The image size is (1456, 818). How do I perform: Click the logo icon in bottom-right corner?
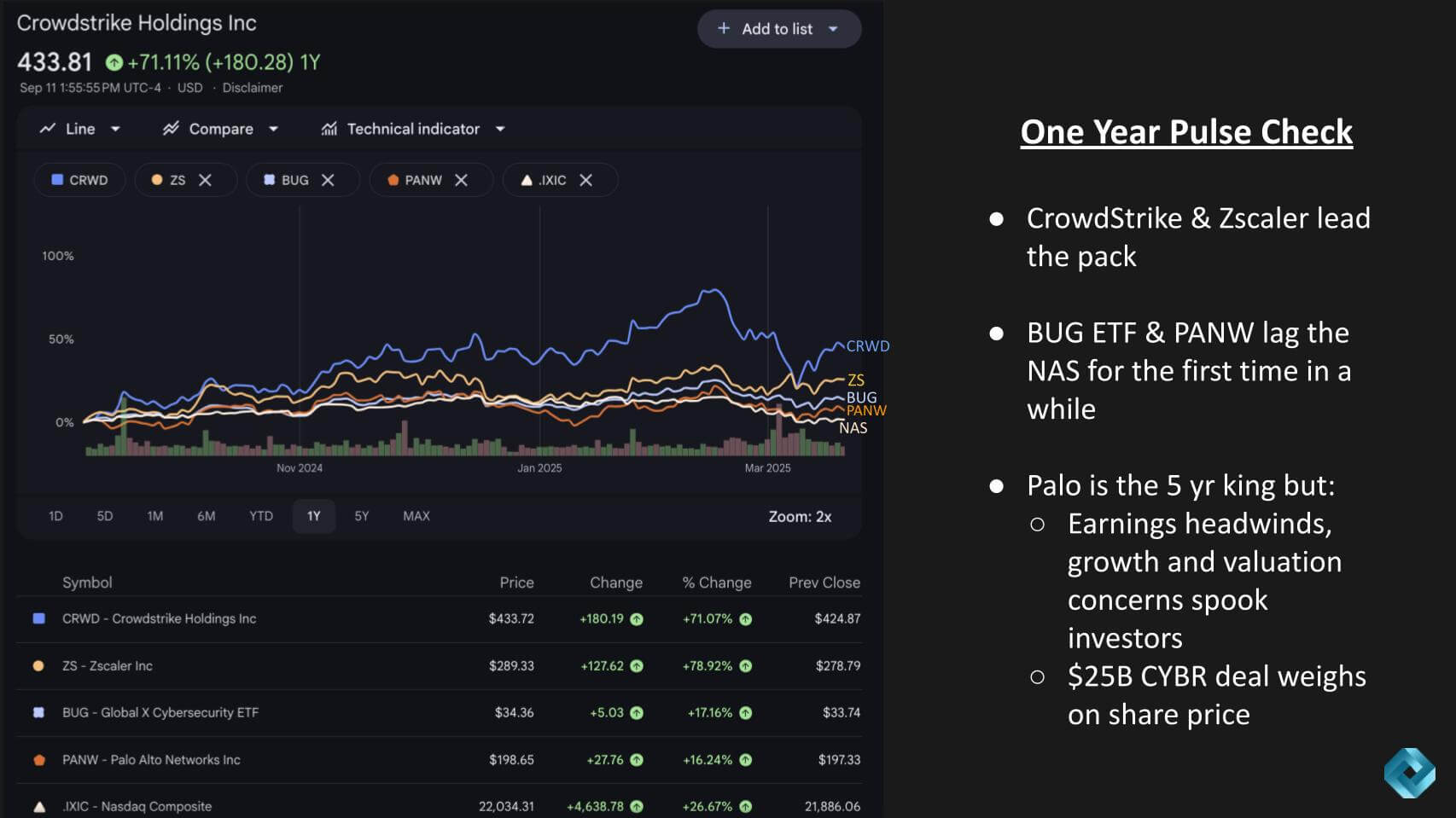pos(1409,773)
